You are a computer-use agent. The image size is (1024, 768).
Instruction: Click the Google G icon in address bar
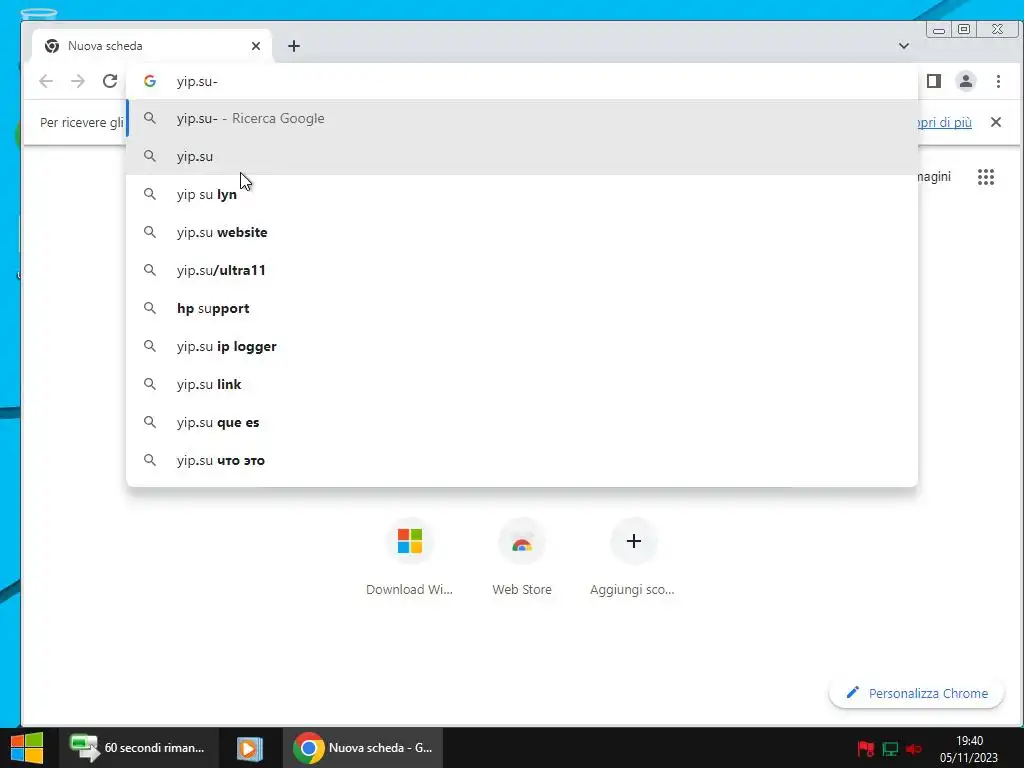point(150,81)
